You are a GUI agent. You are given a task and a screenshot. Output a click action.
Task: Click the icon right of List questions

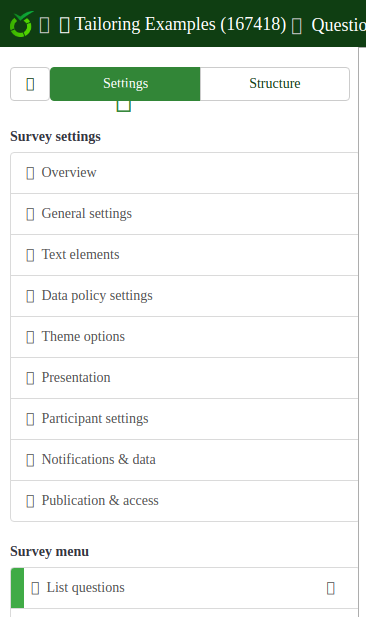click(x=331, y=588)
